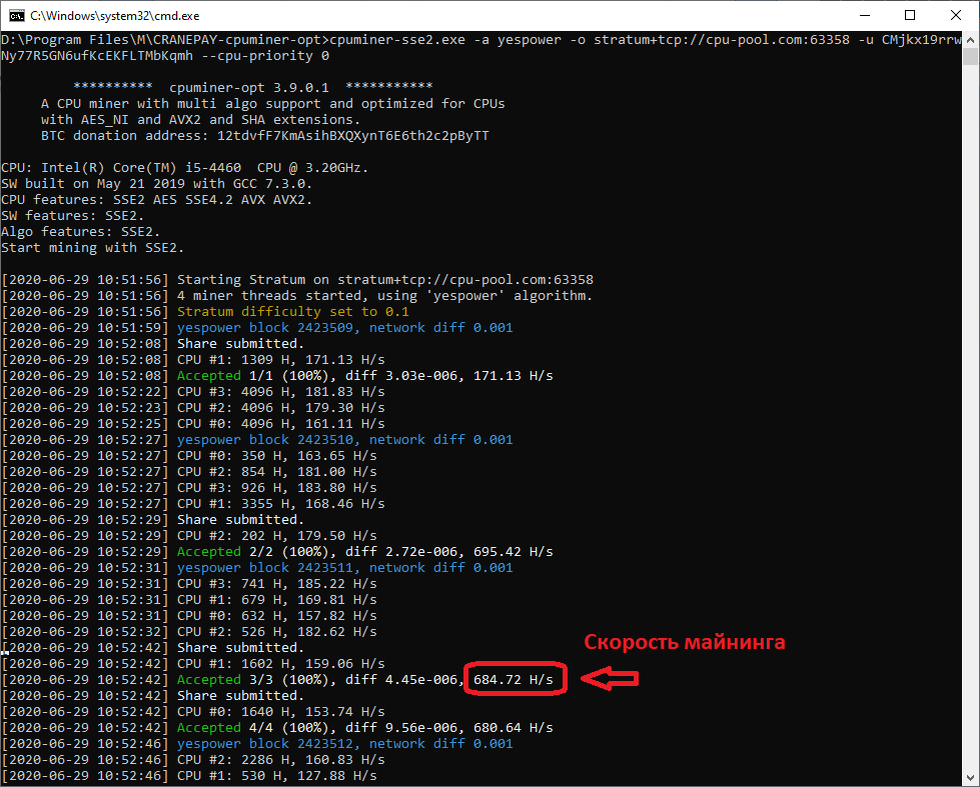Click the yellow Stratum difficulty set line

[292, 311]
